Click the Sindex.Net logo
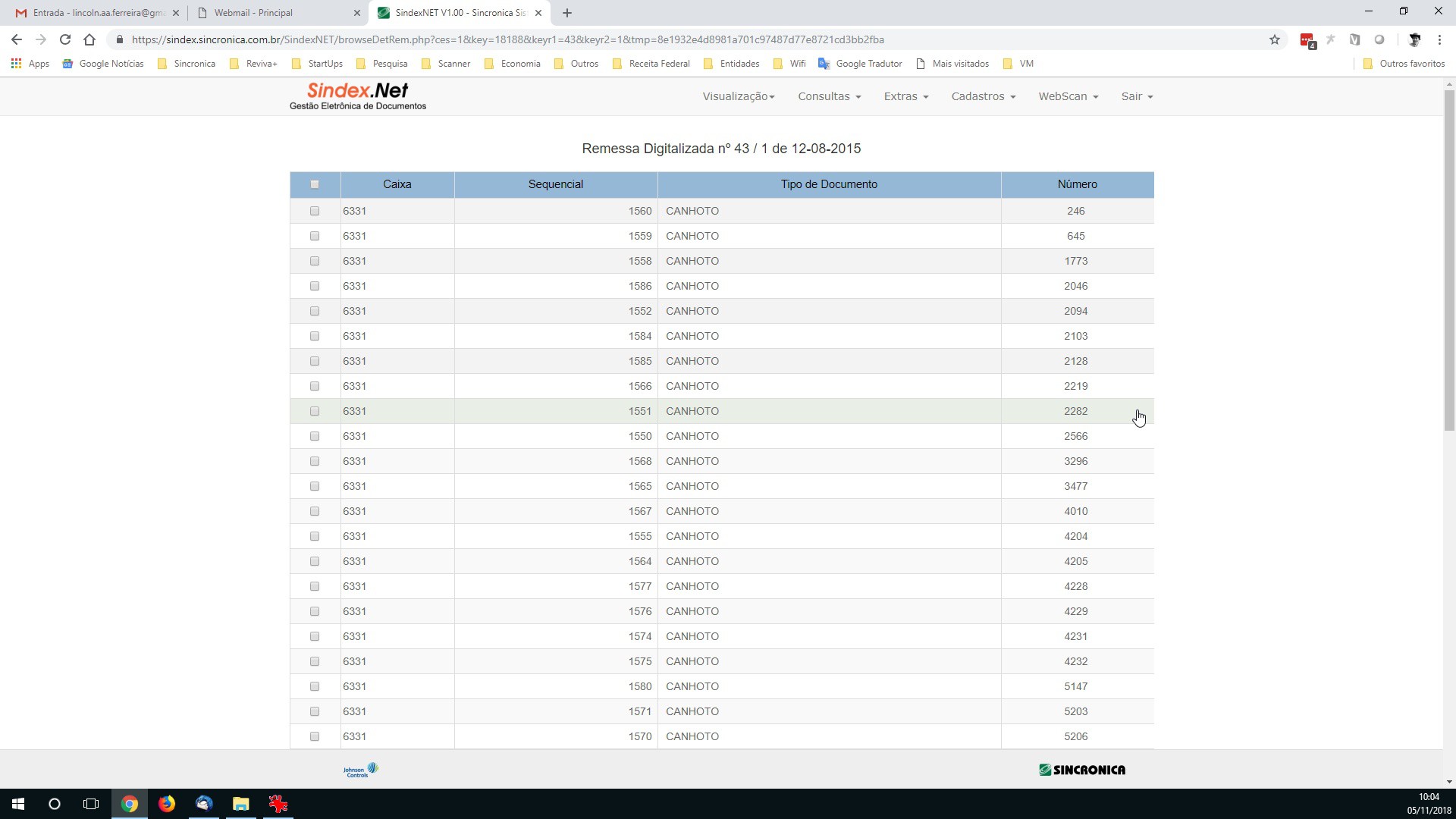1456x819 pixels. pyautogui.click(x=357, y=96)
